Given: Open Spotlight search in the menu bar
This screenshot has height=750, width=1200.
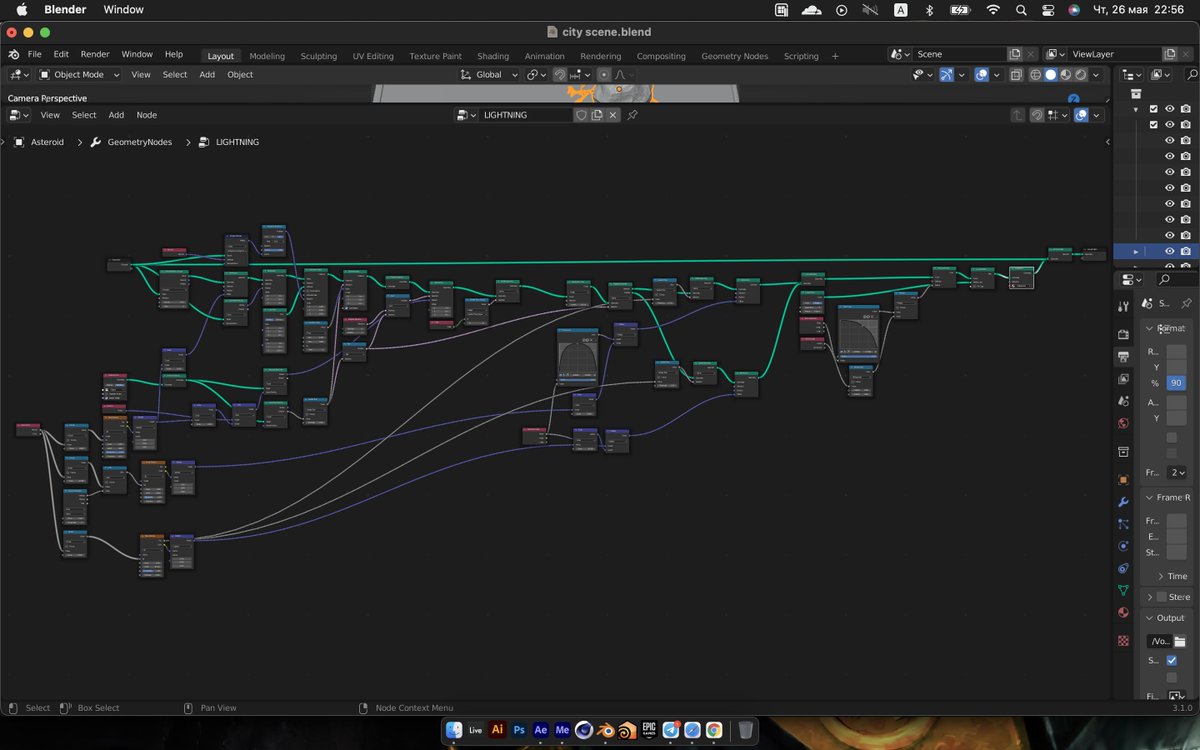Looking at the screenshot, I should point(1021,10).
